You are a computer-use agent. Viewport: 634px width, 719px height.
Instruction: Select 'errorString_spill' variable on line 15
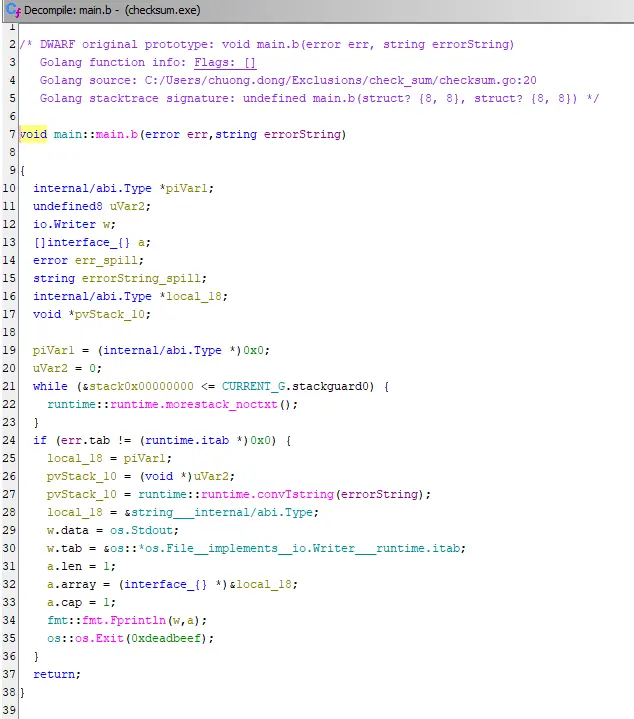coord(141,278)
